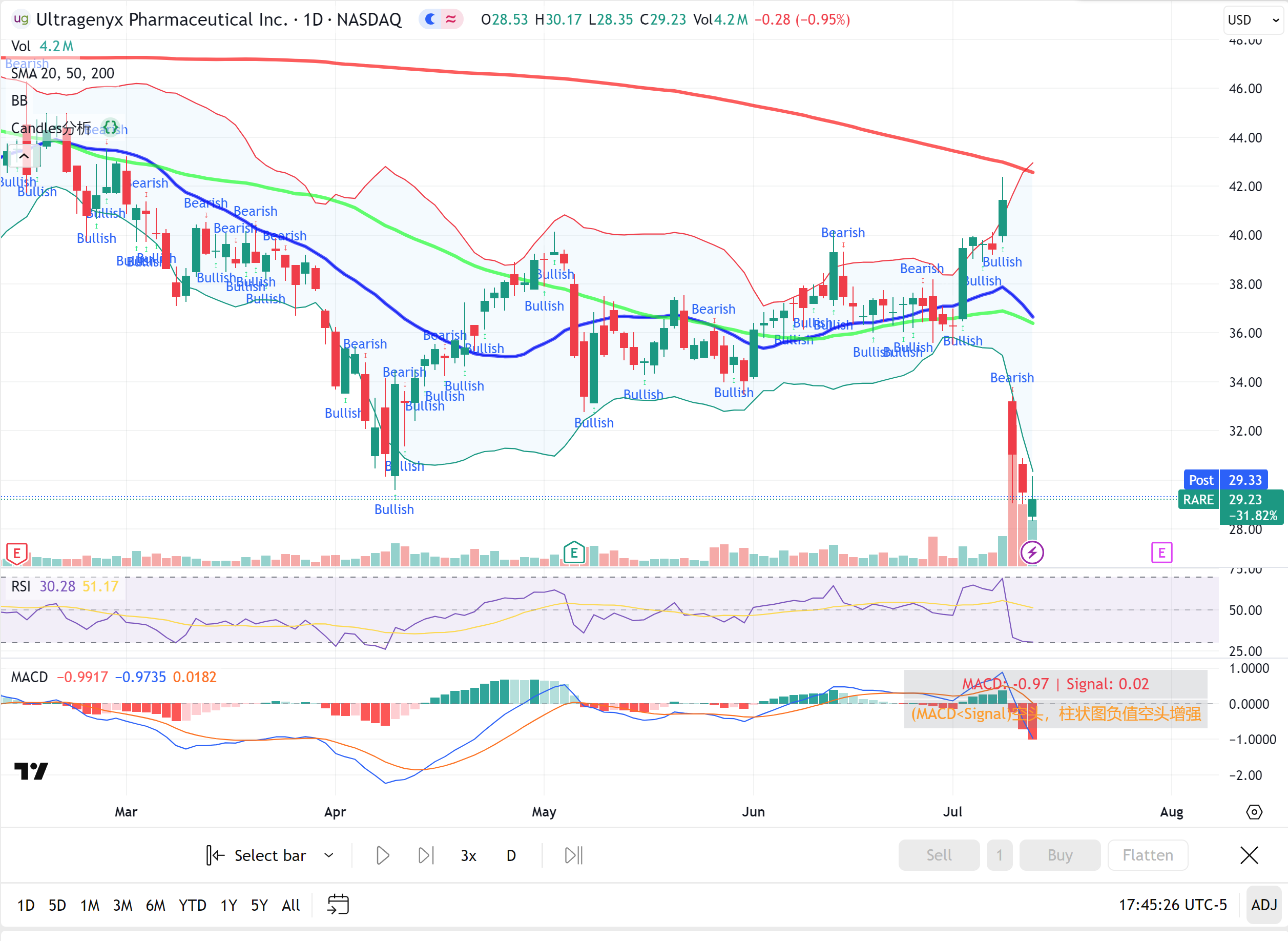Select the YTD time range
The image size is (1288, 941).
click(193, 905)
